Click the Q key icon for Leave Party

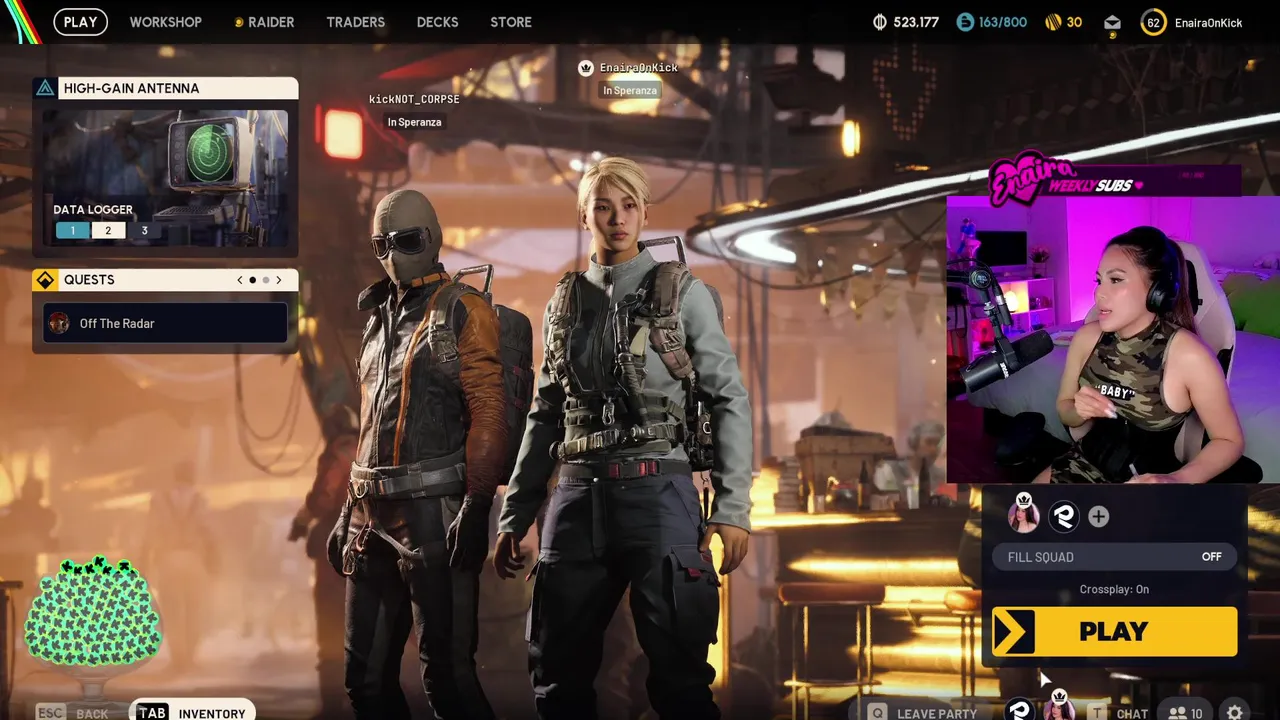877,713
